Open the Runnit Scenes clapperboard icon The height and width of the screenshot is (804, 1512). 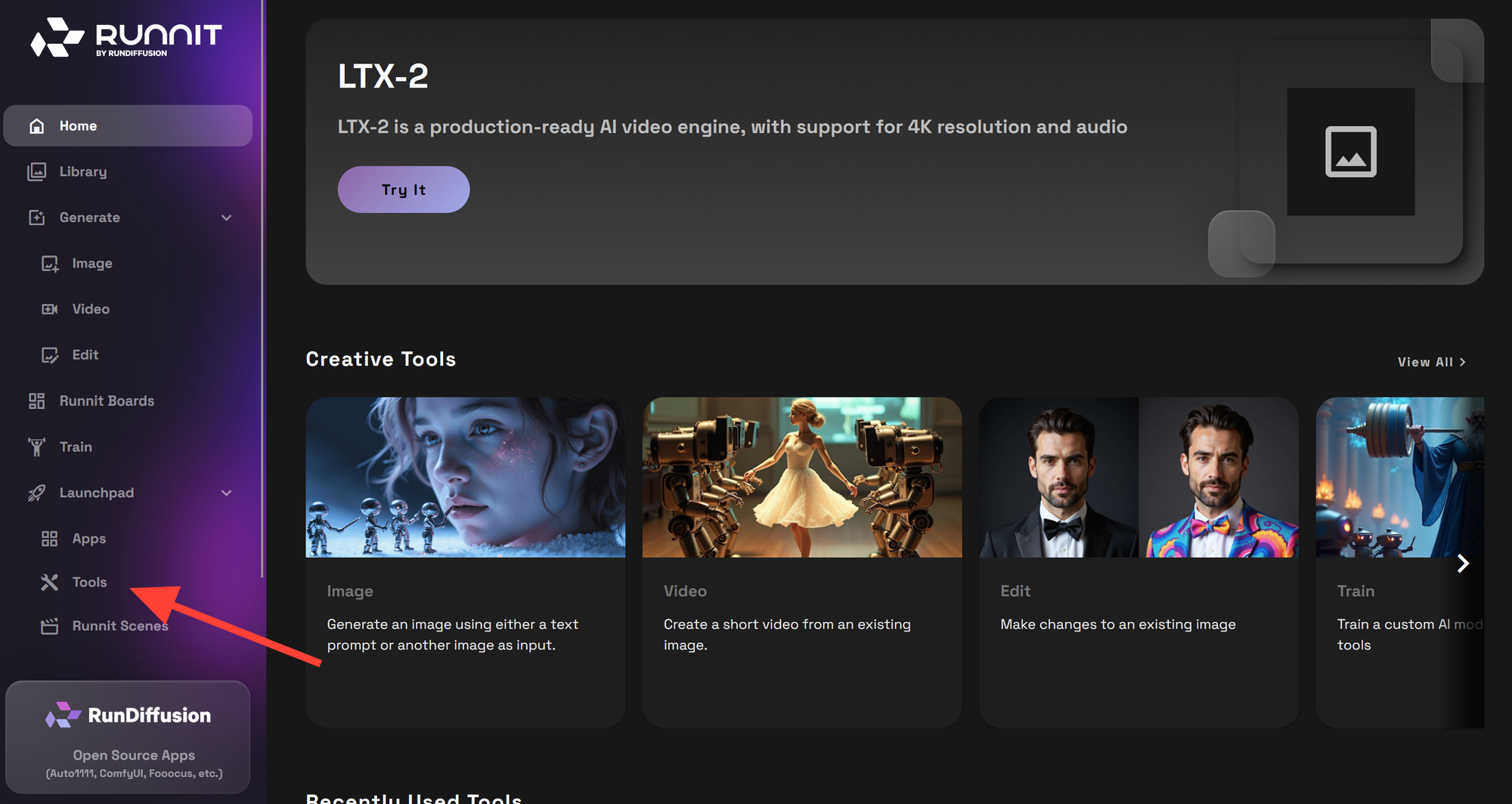50,626
